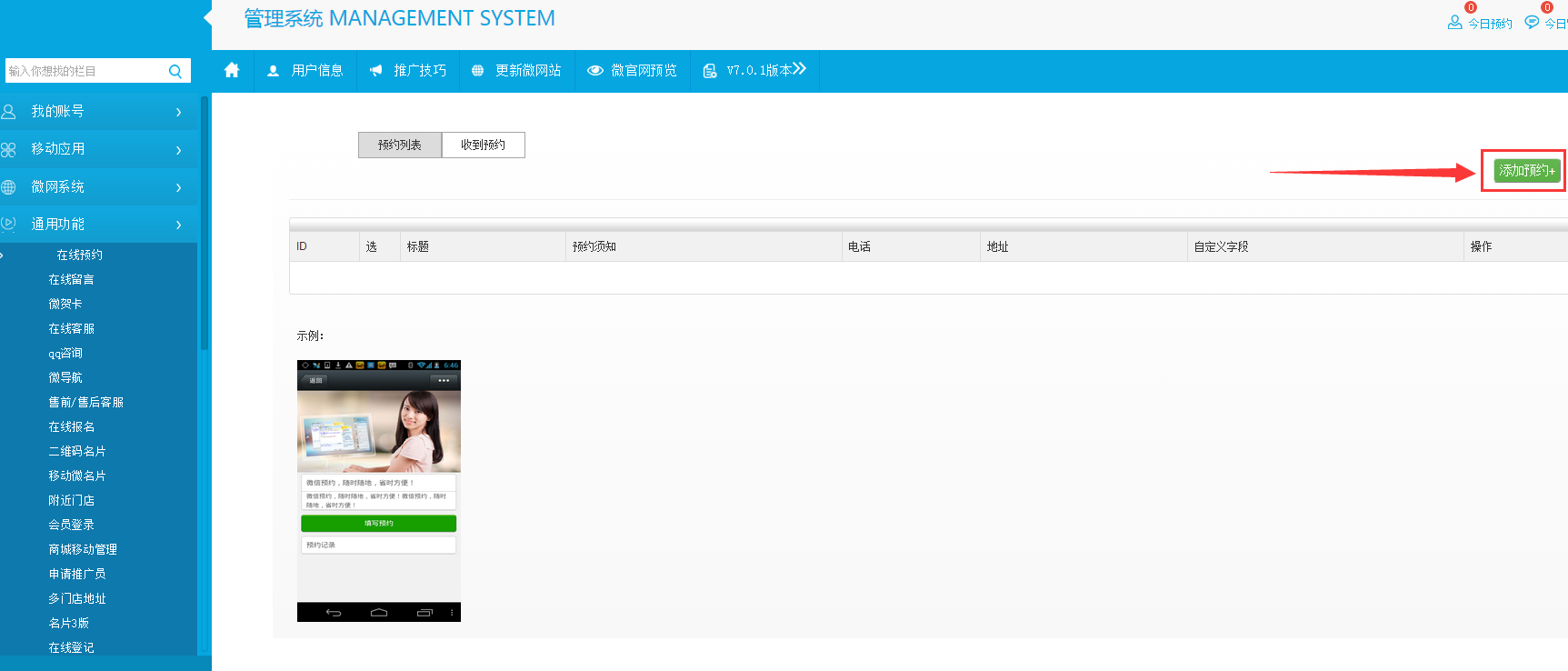The image size is (1568, 671).
Task: Click the 移动应用 apps icon
Action: tap(9, 149)
